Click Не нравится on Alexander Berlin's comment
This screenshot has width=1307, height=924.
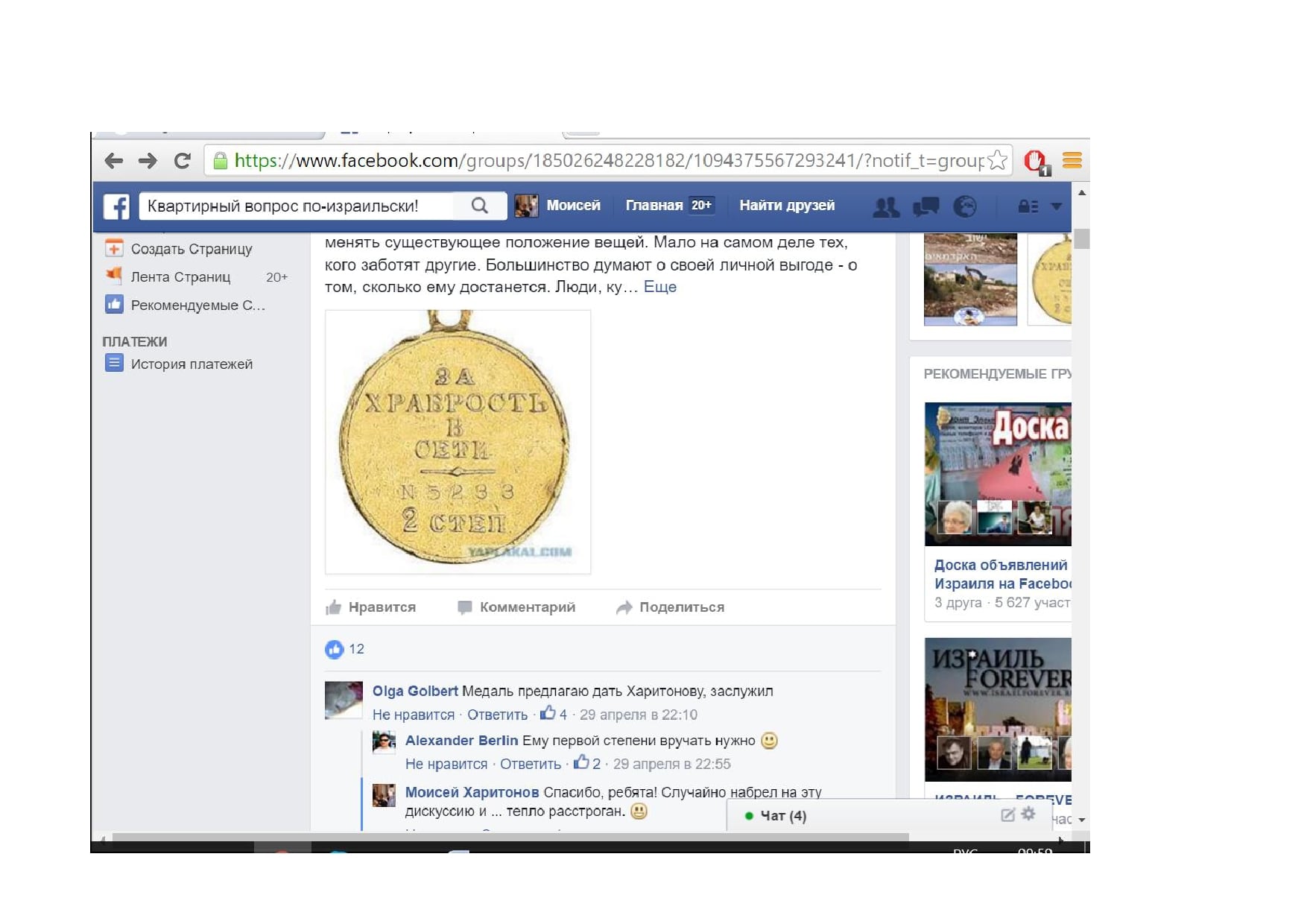click(446, 764)
